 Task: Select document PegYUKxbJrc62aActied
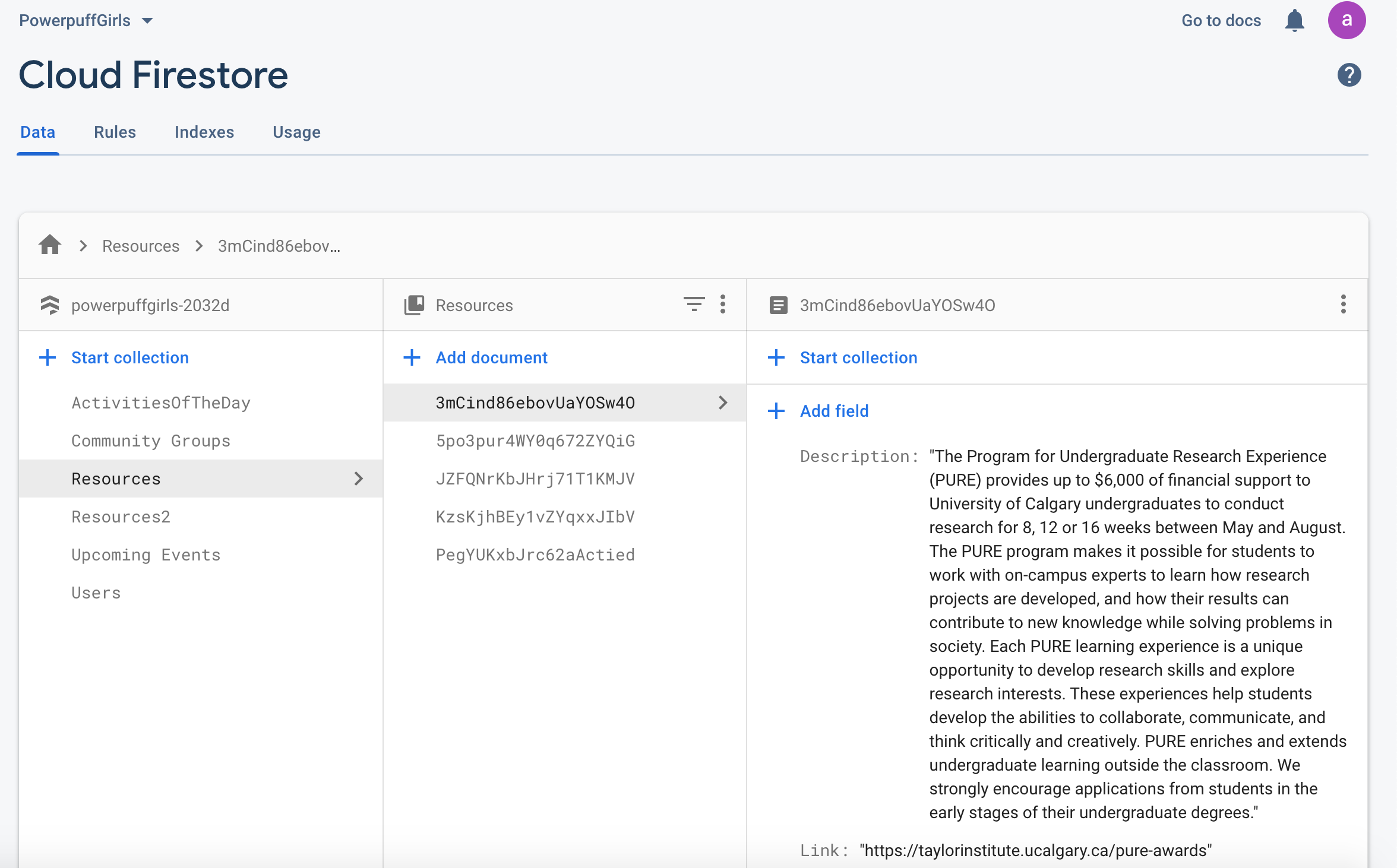pyautogui.click(x=535, y=555)
